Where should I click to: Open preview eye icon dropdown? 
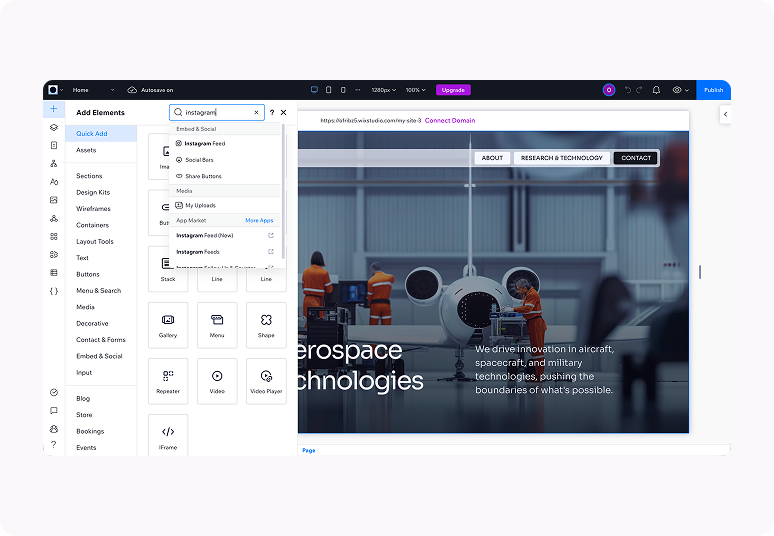pos(680,90)
